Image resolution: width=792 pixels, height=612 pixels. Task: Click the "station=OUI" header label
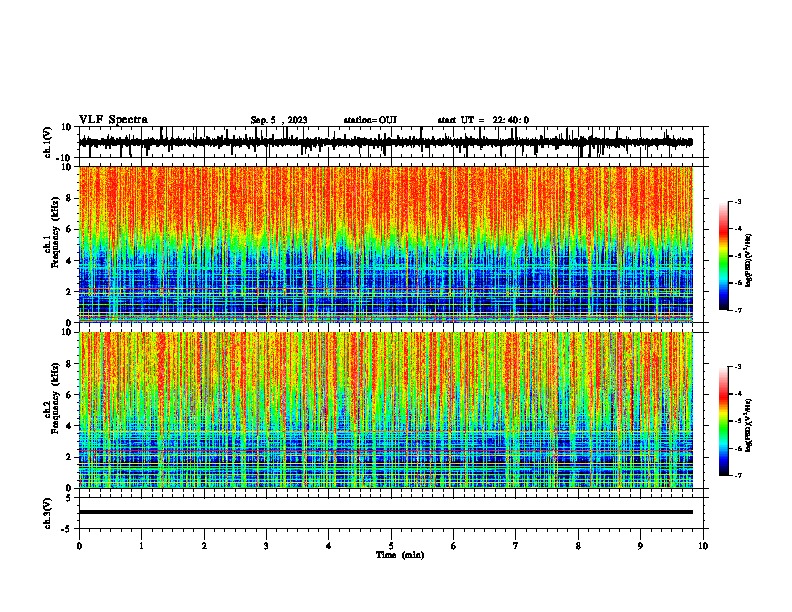[x=370, y=120]
